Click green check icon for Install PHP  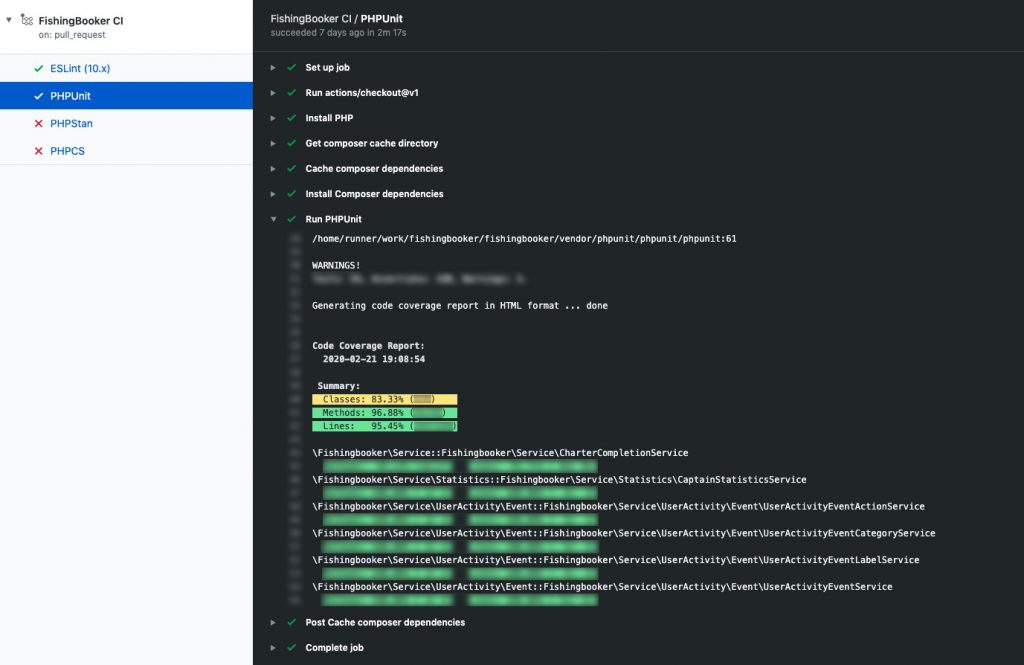tap(291, 118)
